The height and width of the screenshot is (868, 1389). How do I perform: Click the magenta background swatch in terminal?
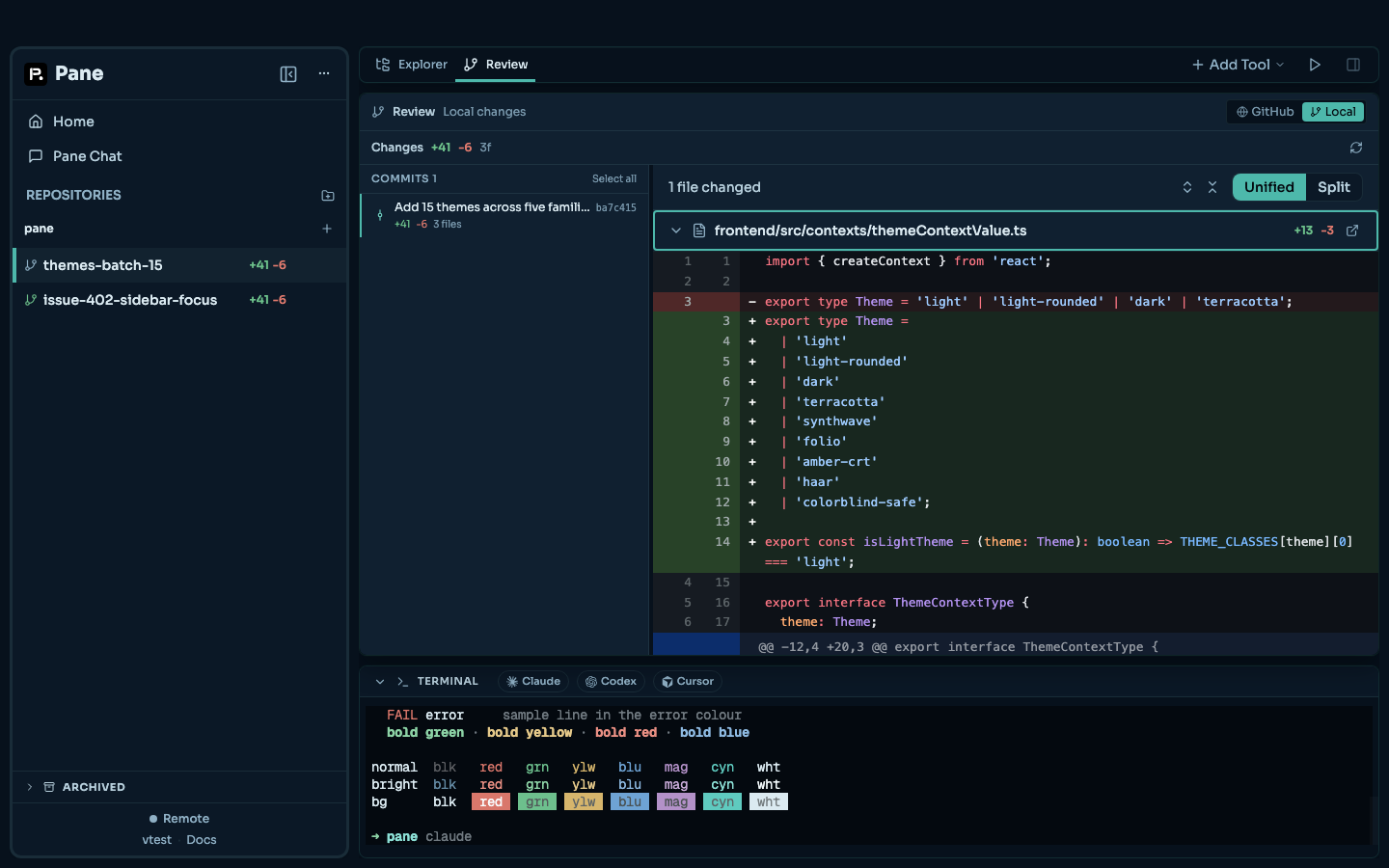pos(676,802)
